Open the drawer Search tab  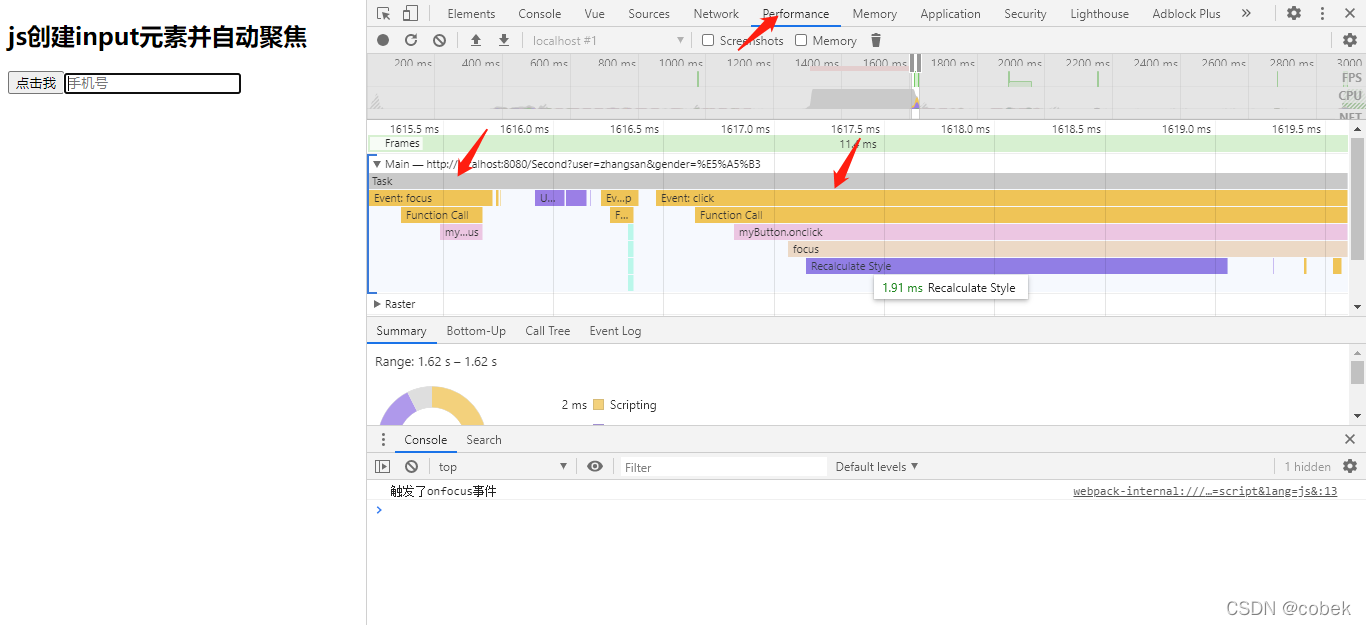(x=484, y=440)
